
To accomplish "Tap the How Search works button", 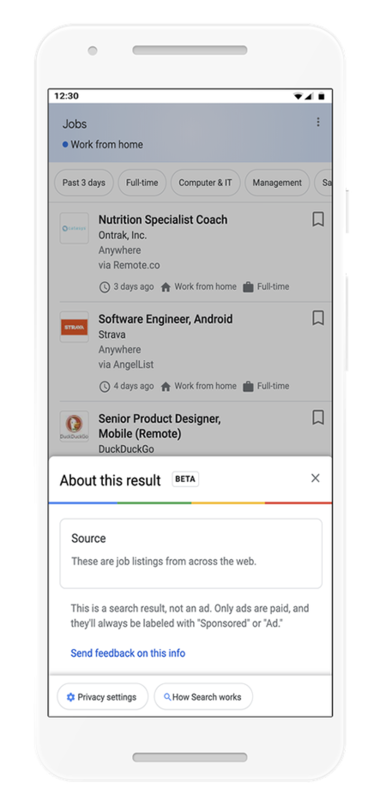I will pos(203,697).
